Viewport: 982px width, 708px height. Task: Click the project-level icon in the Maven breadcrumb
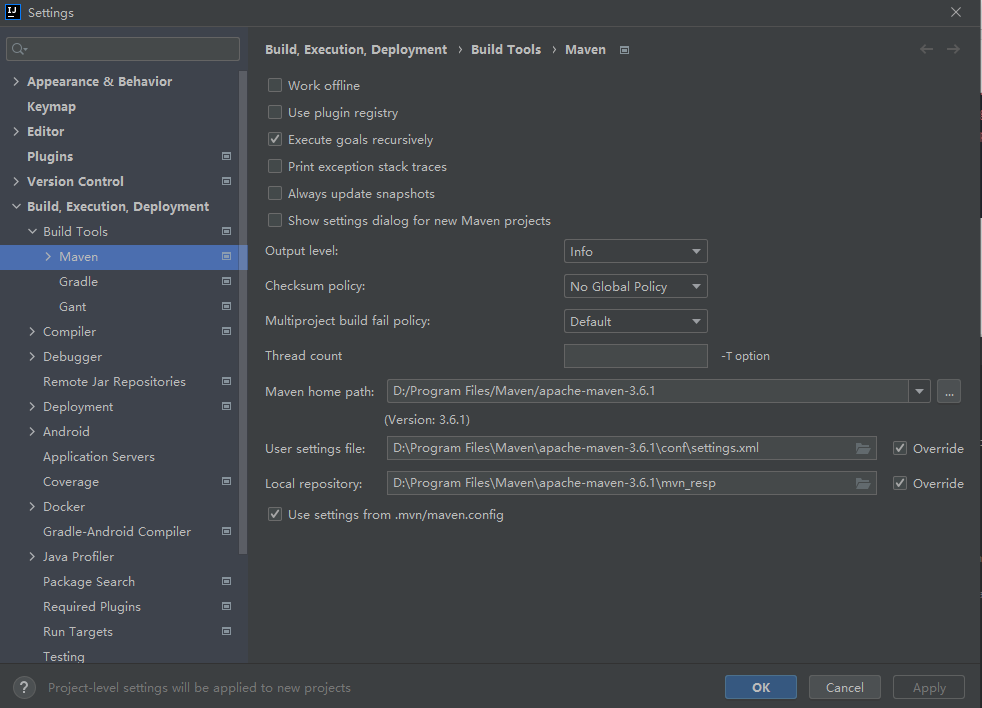coord(624,50)
